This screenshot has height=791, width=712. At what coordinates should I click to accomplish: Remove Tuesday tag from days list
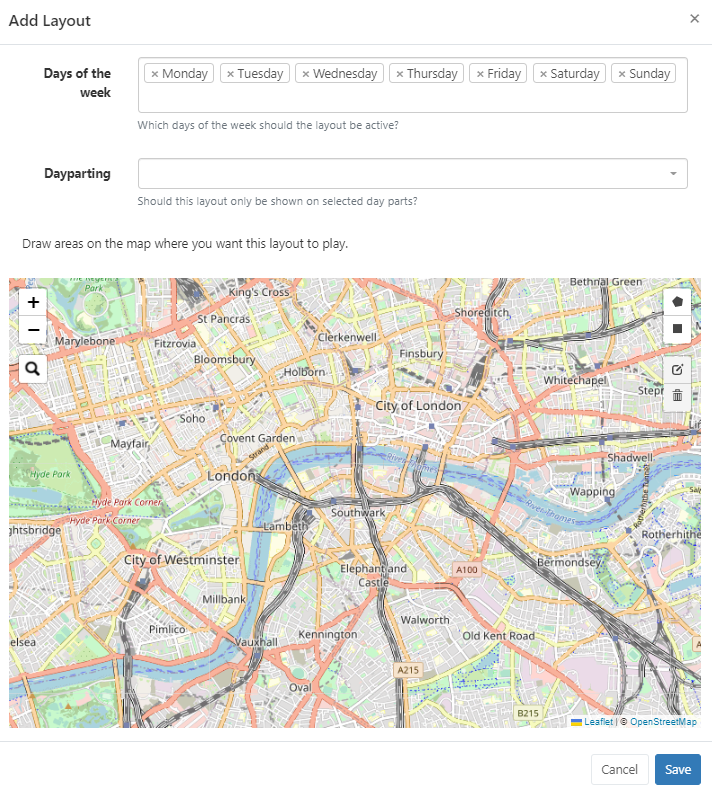click(230, 74)
